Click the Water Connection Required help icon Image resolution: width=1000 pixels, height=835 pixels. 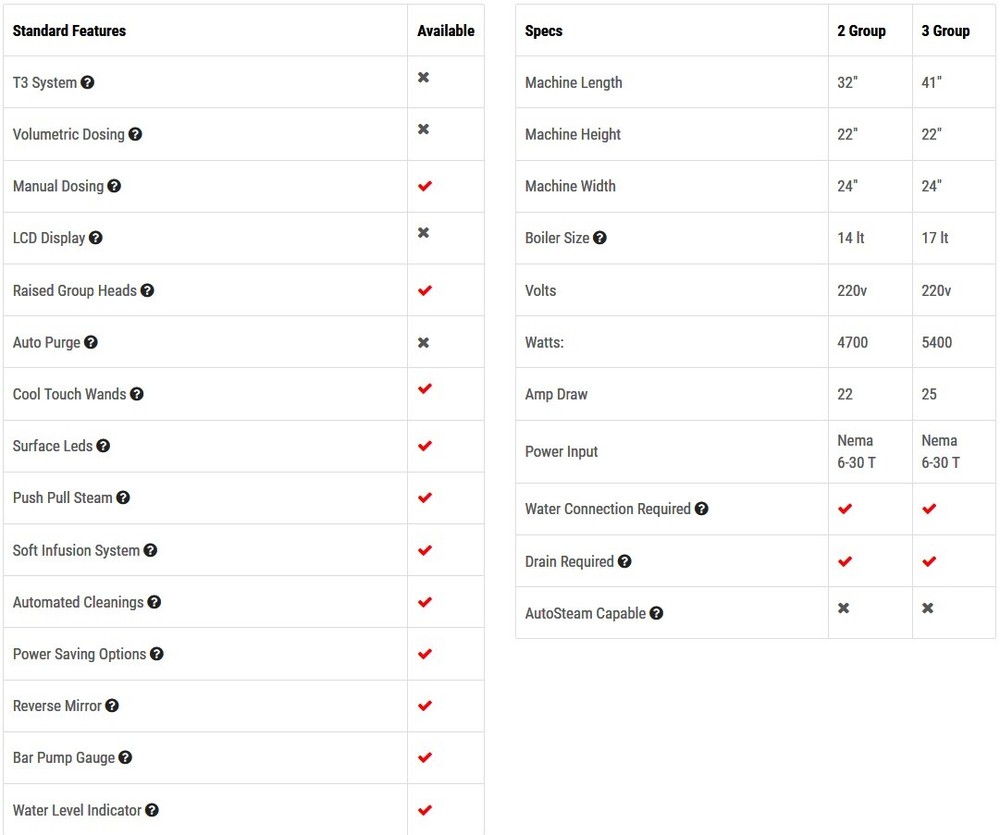pyautogui.click(x=701, y=508)
